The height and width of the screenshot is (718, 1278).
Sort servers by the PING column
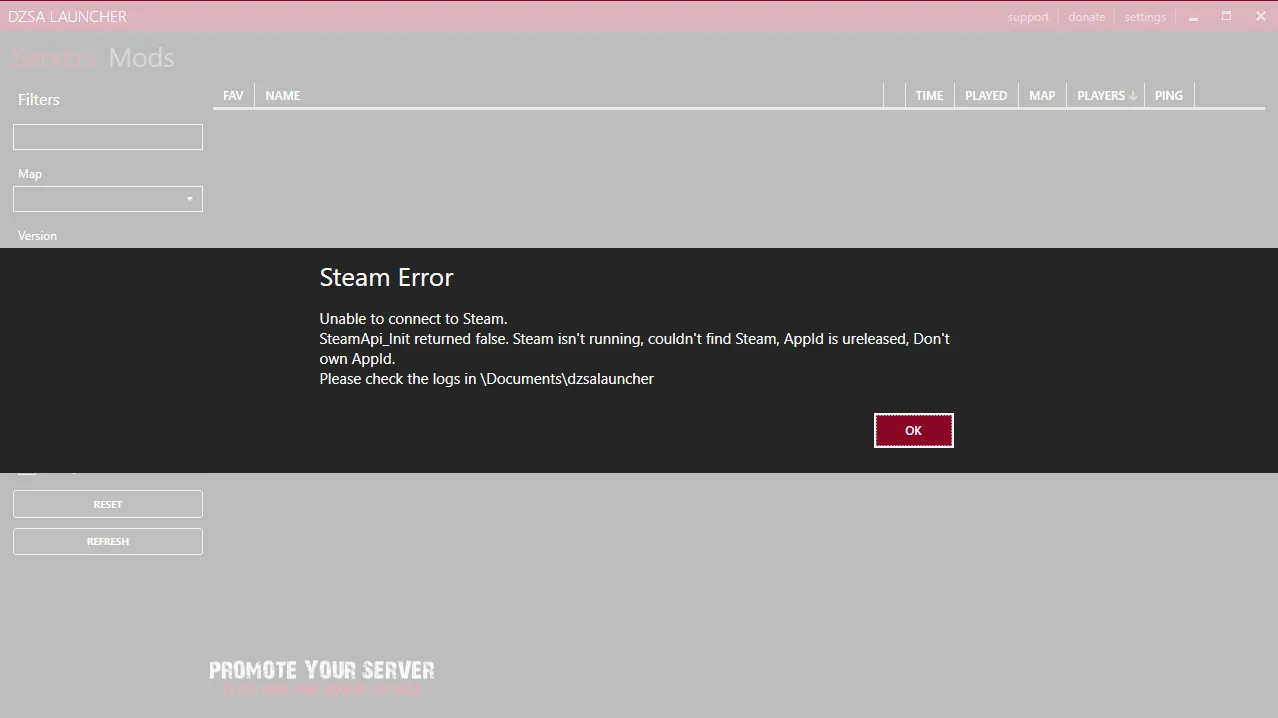coord(1169,96)
